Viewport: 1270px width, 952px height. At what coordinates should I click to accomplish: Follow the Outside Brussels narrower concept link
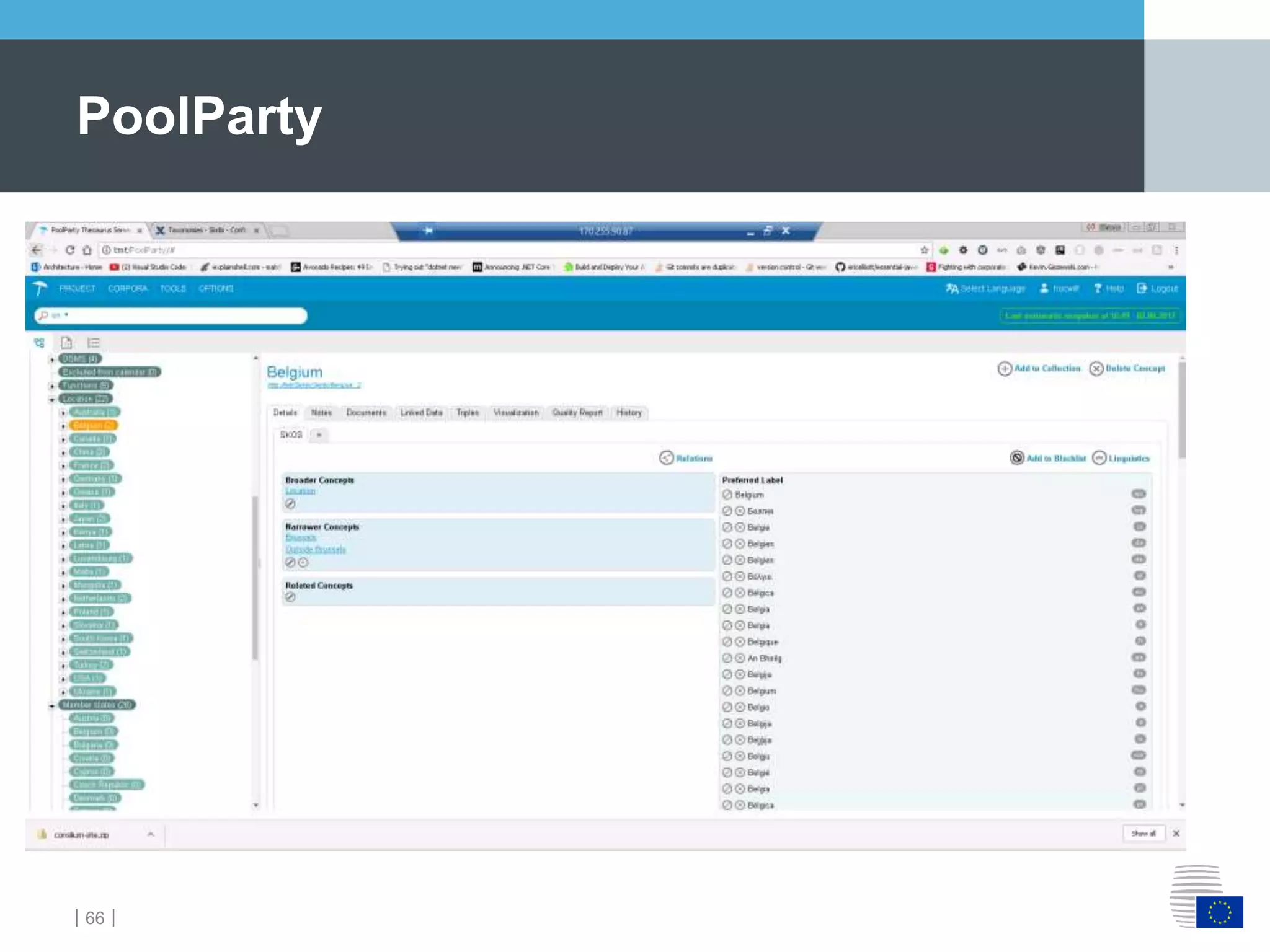(316, 550)
